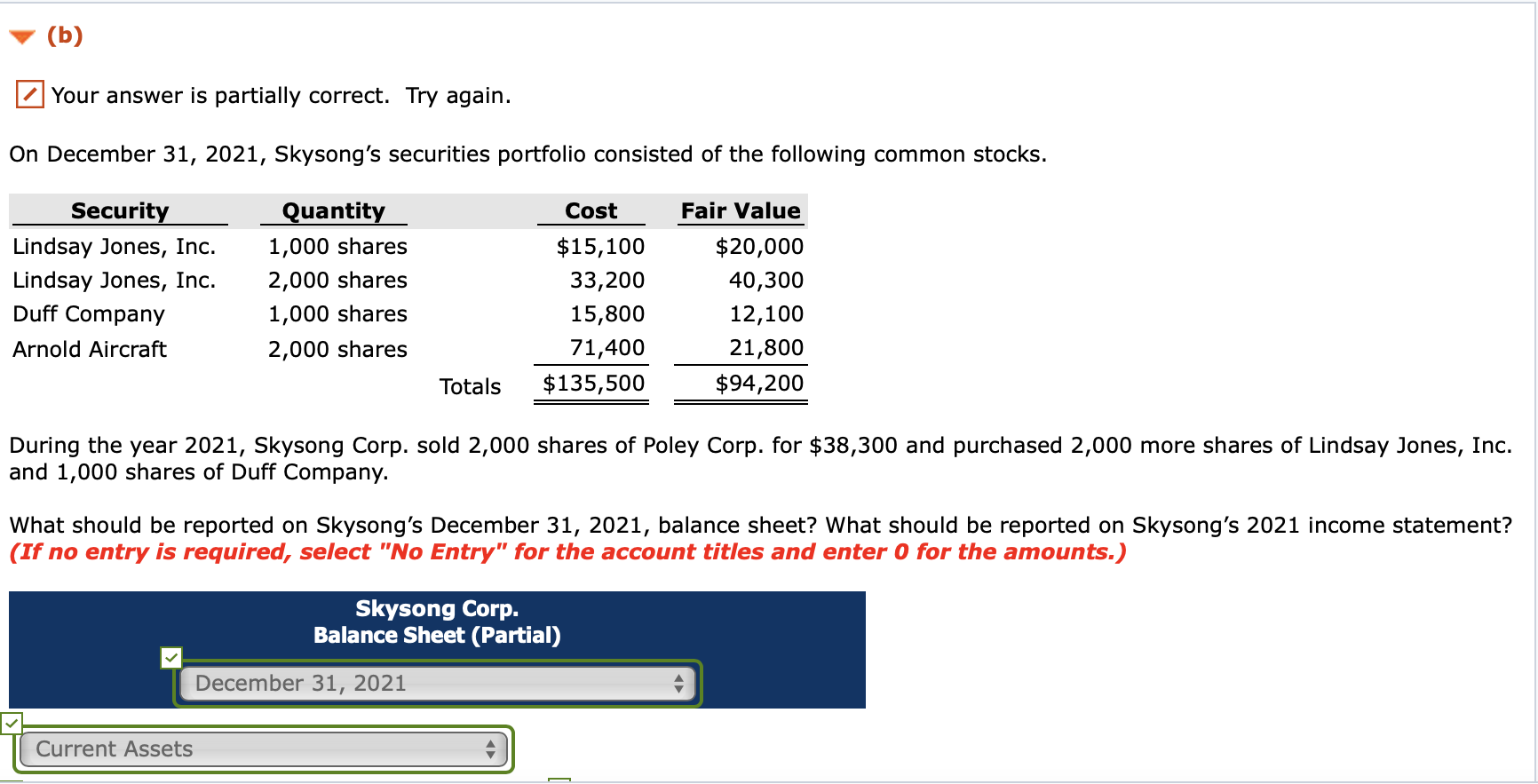
Task: Click the up/down stepper on the date selector
Action: point(679,683)
